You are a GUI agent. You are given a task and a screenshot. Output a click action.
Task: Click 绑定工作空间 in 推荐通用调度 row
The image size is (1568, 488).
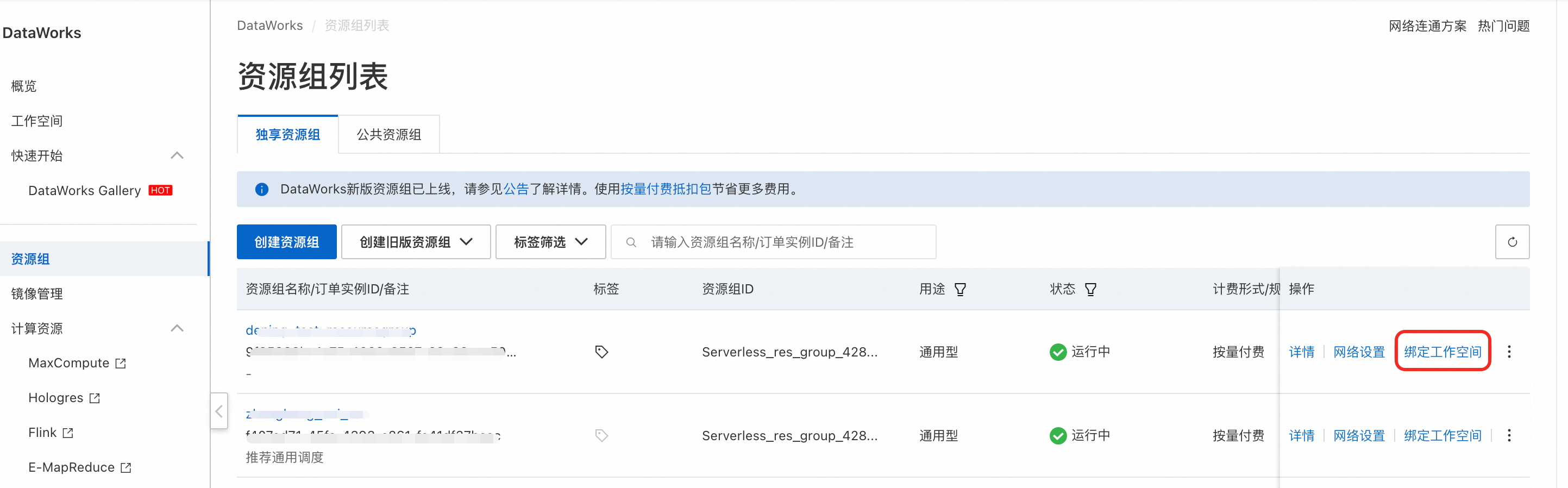1442,435
